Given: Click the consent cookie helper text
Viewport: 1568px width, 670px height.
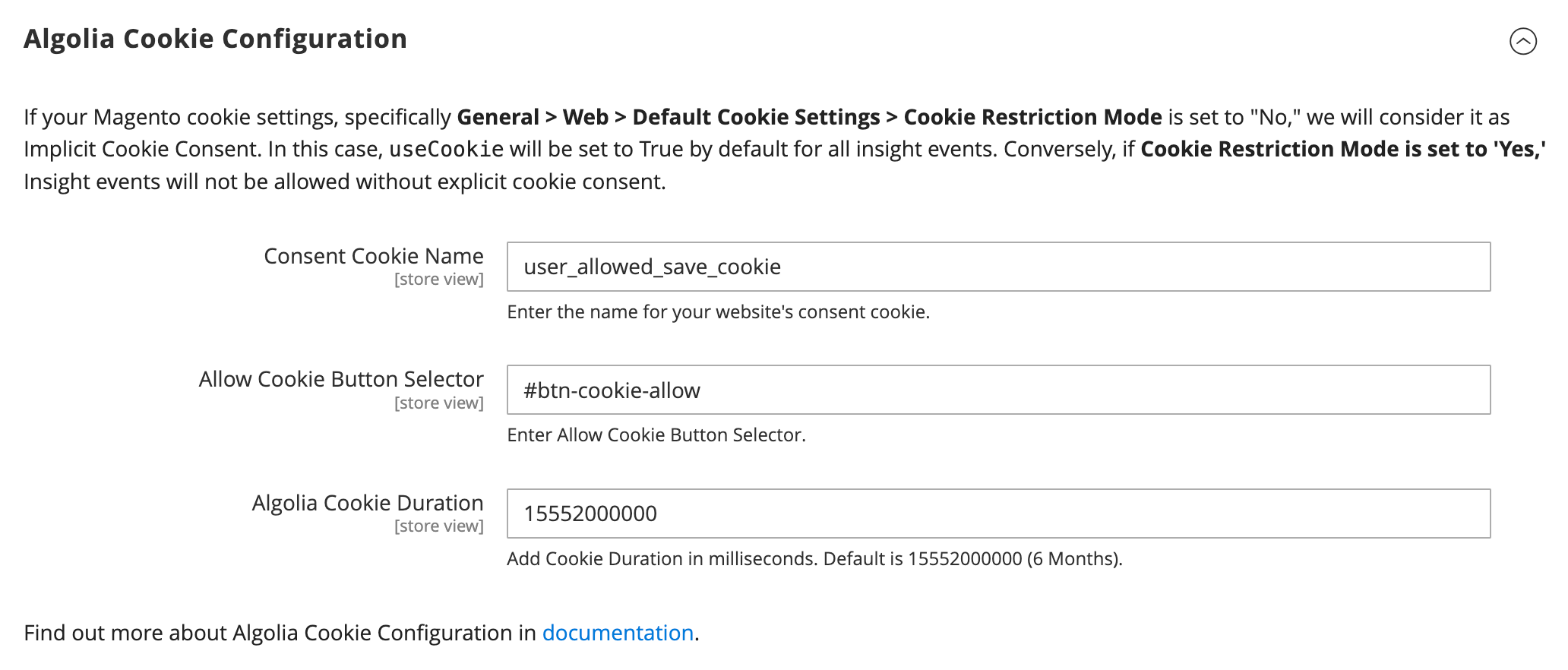Looking at the screenshot, I should [719, 311].
